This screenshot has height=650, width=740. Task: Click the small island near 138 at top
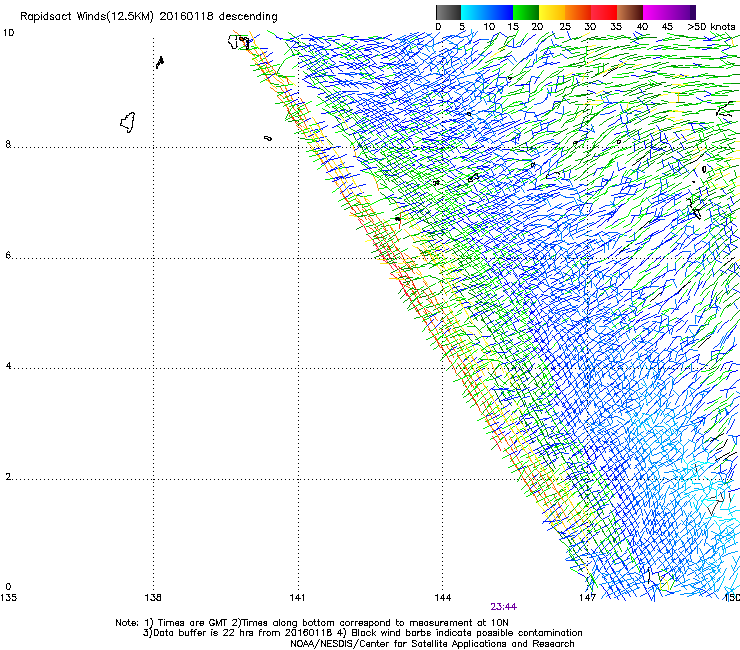click(x=160, y=62)
